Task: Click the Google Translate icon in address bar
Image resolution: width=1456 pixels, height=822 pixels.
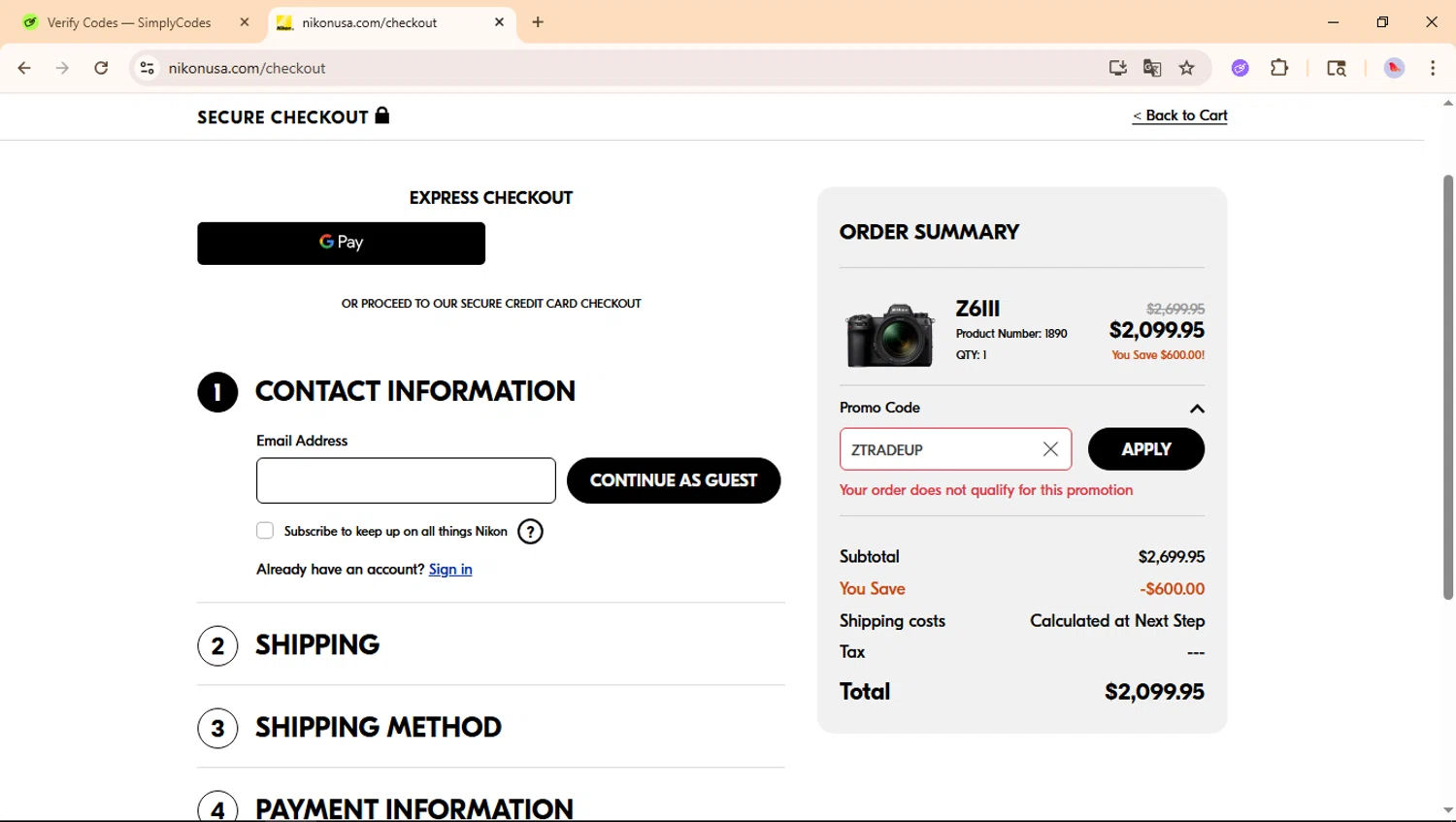Action: point(1152,68)
